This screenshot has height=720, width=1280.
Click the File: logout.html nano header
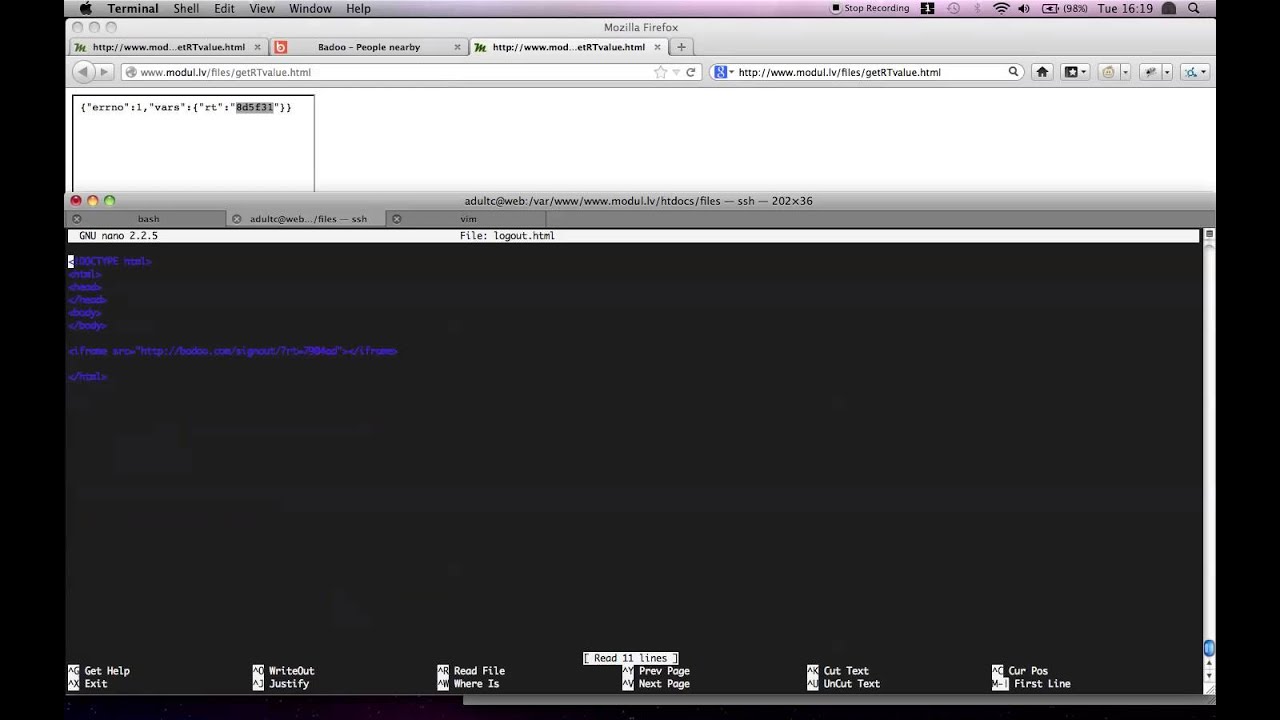point(507,236)
